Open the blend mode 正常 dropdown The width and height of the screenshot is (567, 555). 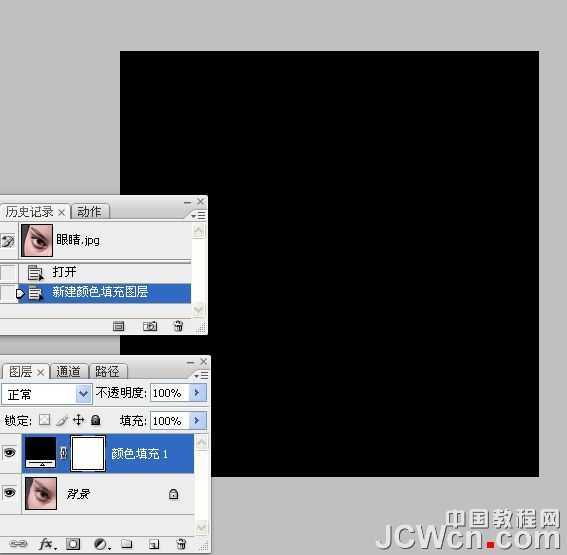pyautogui.click(x=47, y=394)
